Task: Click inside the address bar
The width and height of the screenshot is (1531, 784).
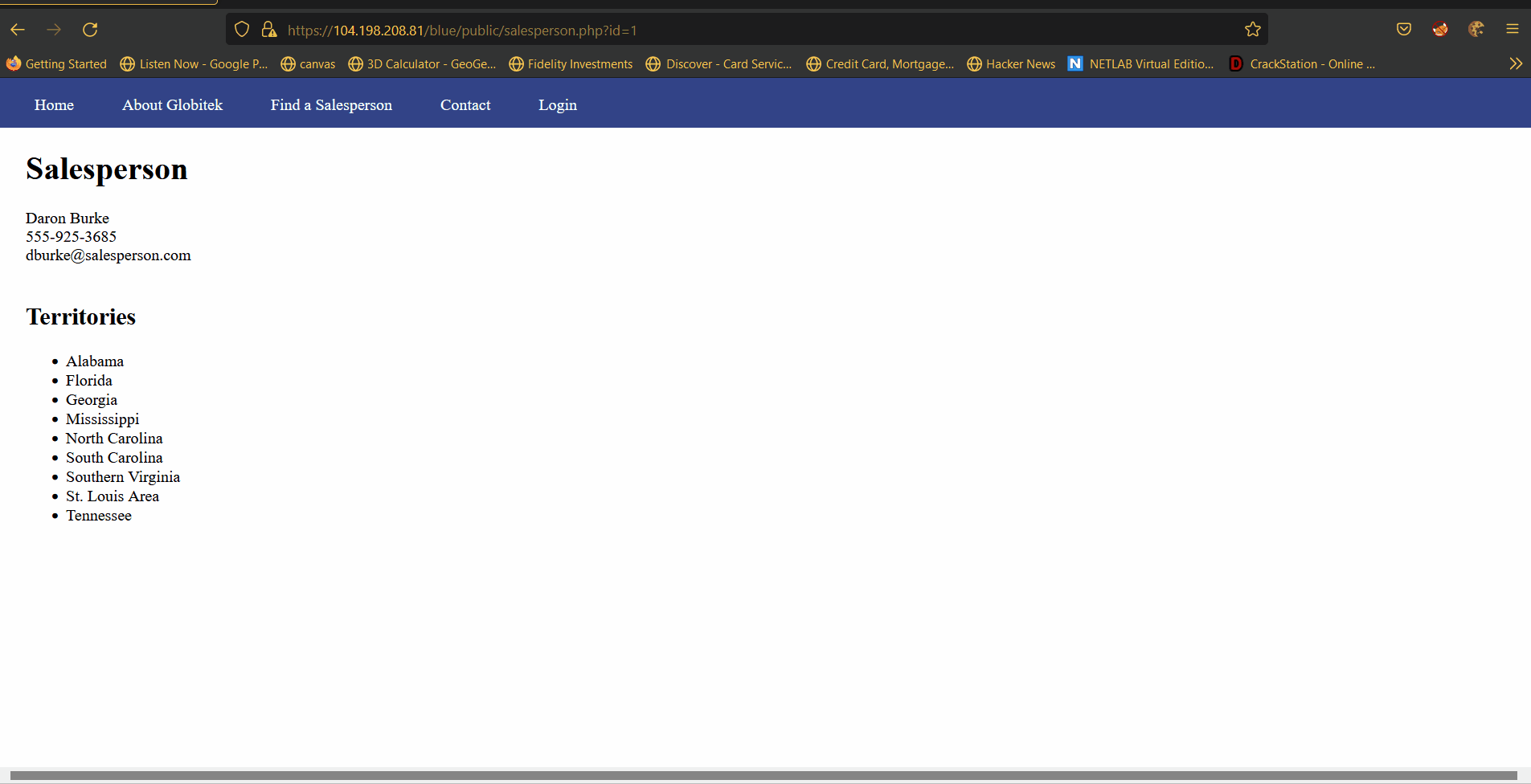Action: click(x=723, y=30)
